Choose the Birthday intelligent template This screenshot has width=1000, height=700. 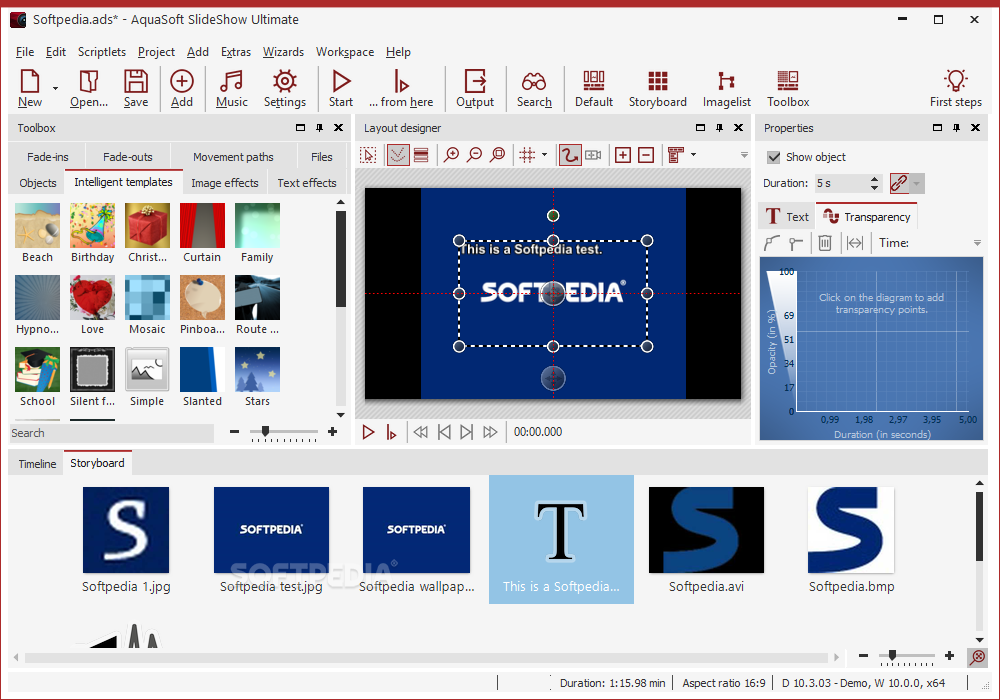point(92,233)
